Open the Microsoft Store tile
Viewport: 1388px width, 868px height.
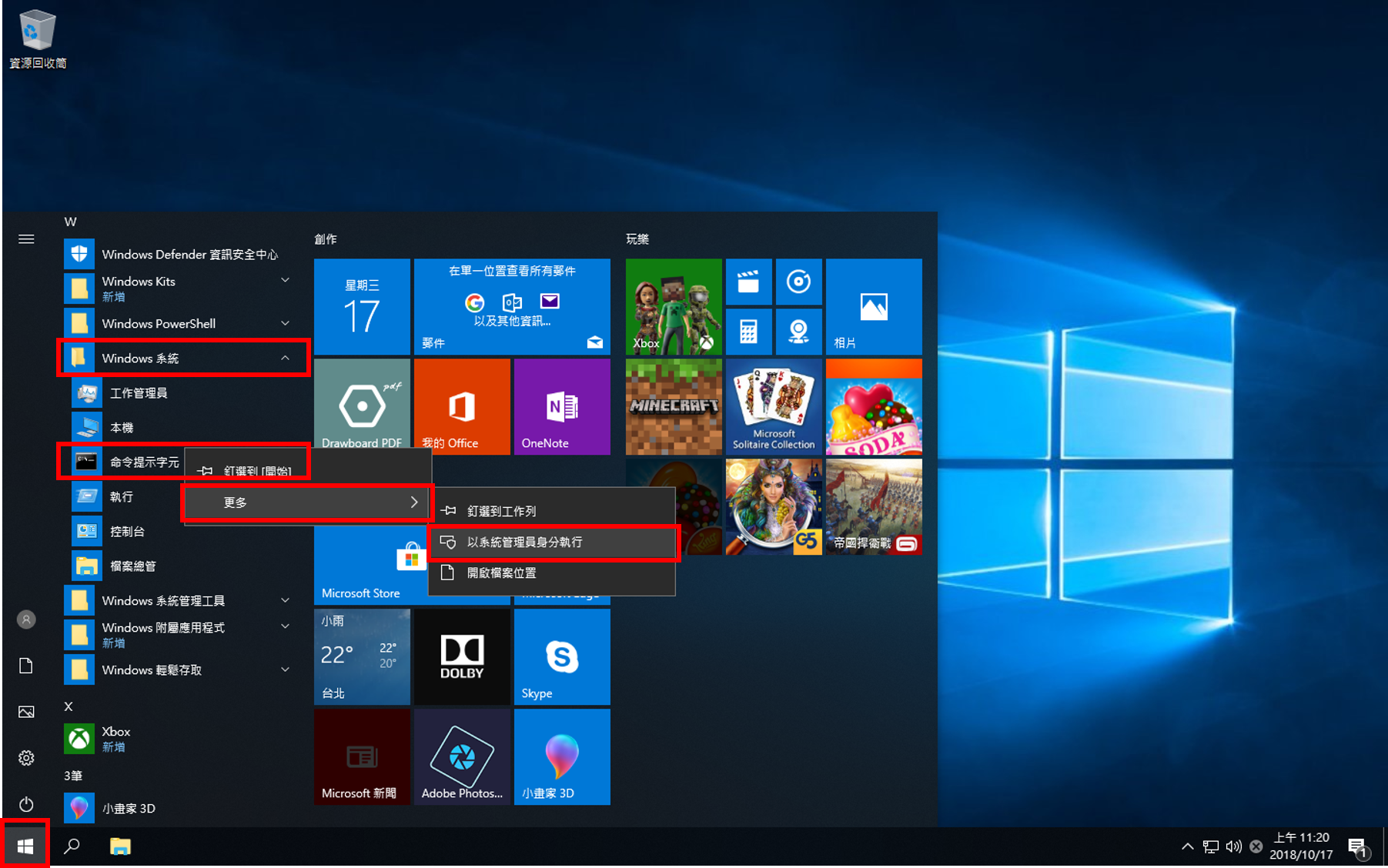point(371,565)
